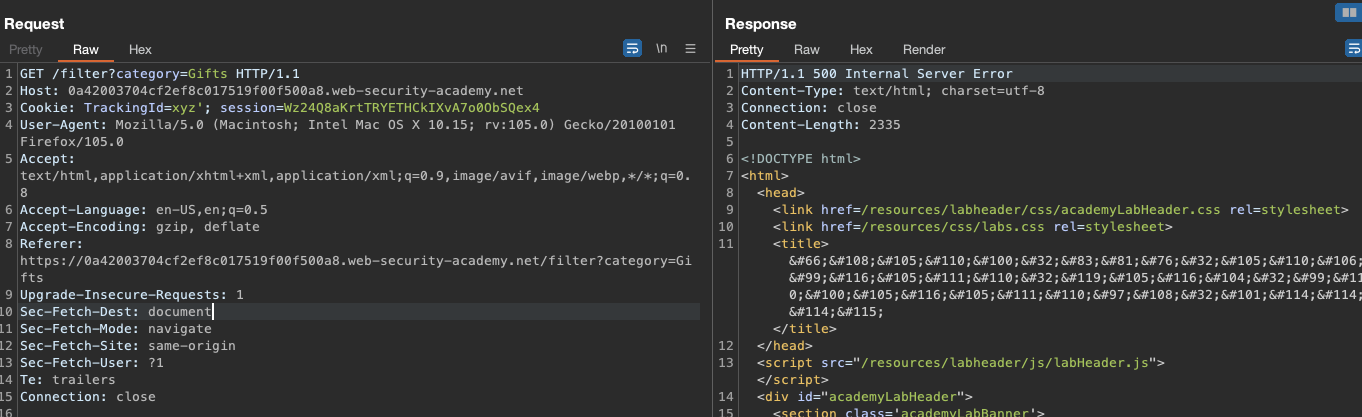Select the Raw tab in the Request panel
Viewport: 1362px width, 417px height.
click(86, 49)
